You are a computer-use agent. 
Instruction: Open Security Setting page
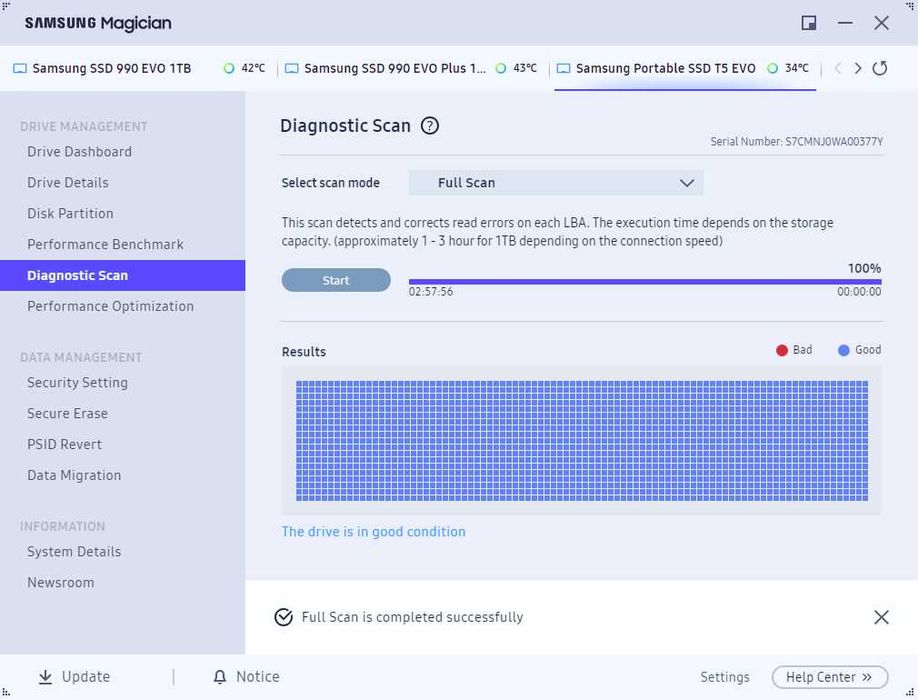(77, 383)
